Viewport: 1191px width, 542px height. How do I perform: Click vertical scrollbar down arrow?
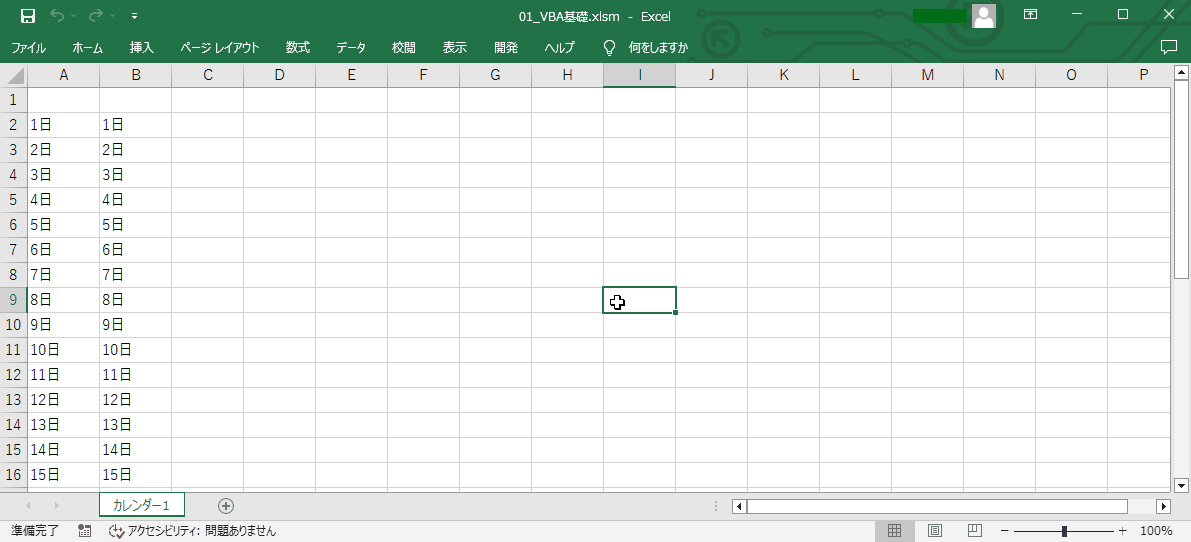(x=1180, y=485)
